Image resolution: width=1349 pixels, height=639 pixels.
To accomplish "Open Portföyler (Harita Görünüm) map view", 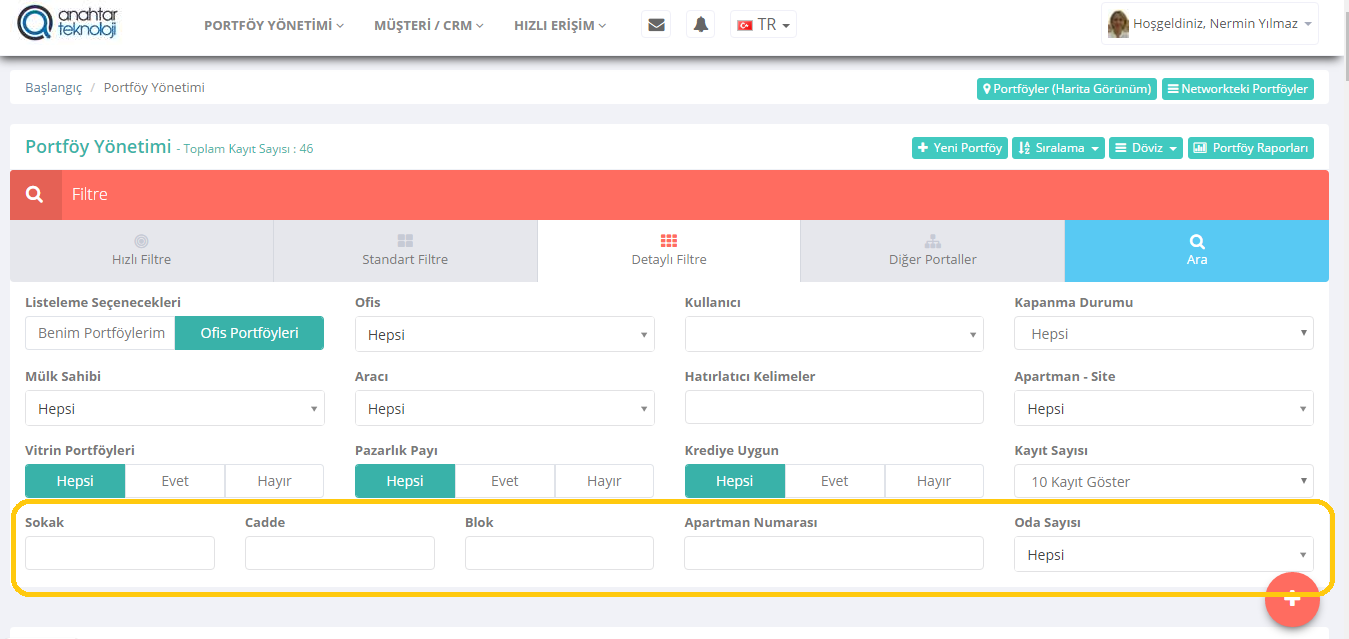I will 1066,89.
